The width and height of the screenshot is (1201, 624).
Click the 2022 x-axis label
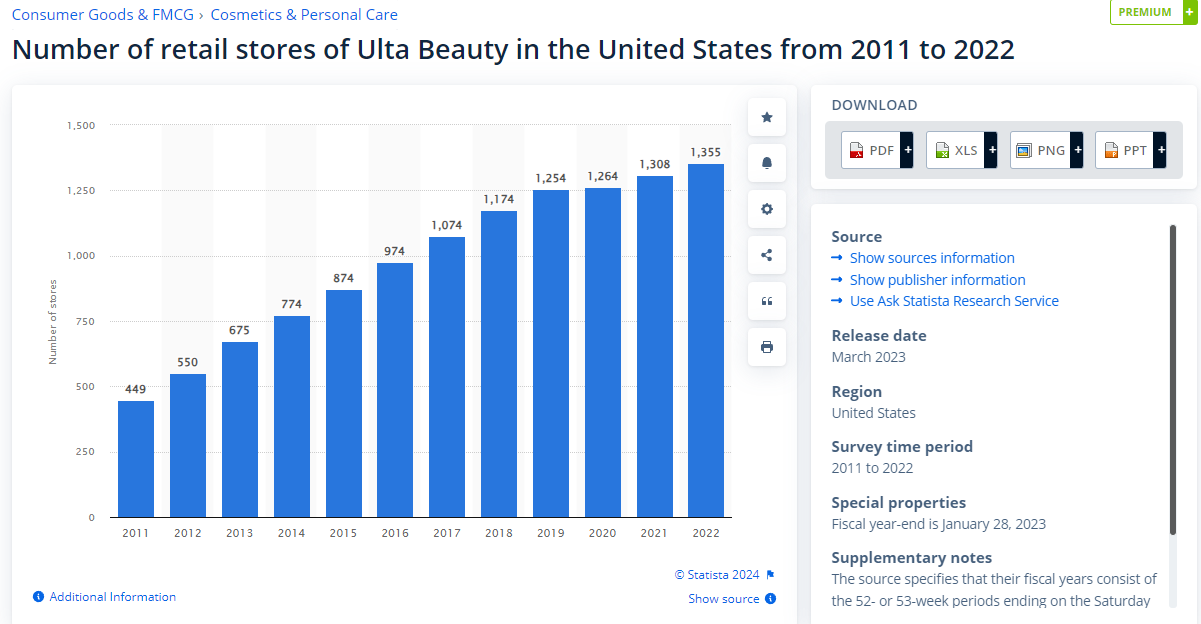click(x=706, y=533)
